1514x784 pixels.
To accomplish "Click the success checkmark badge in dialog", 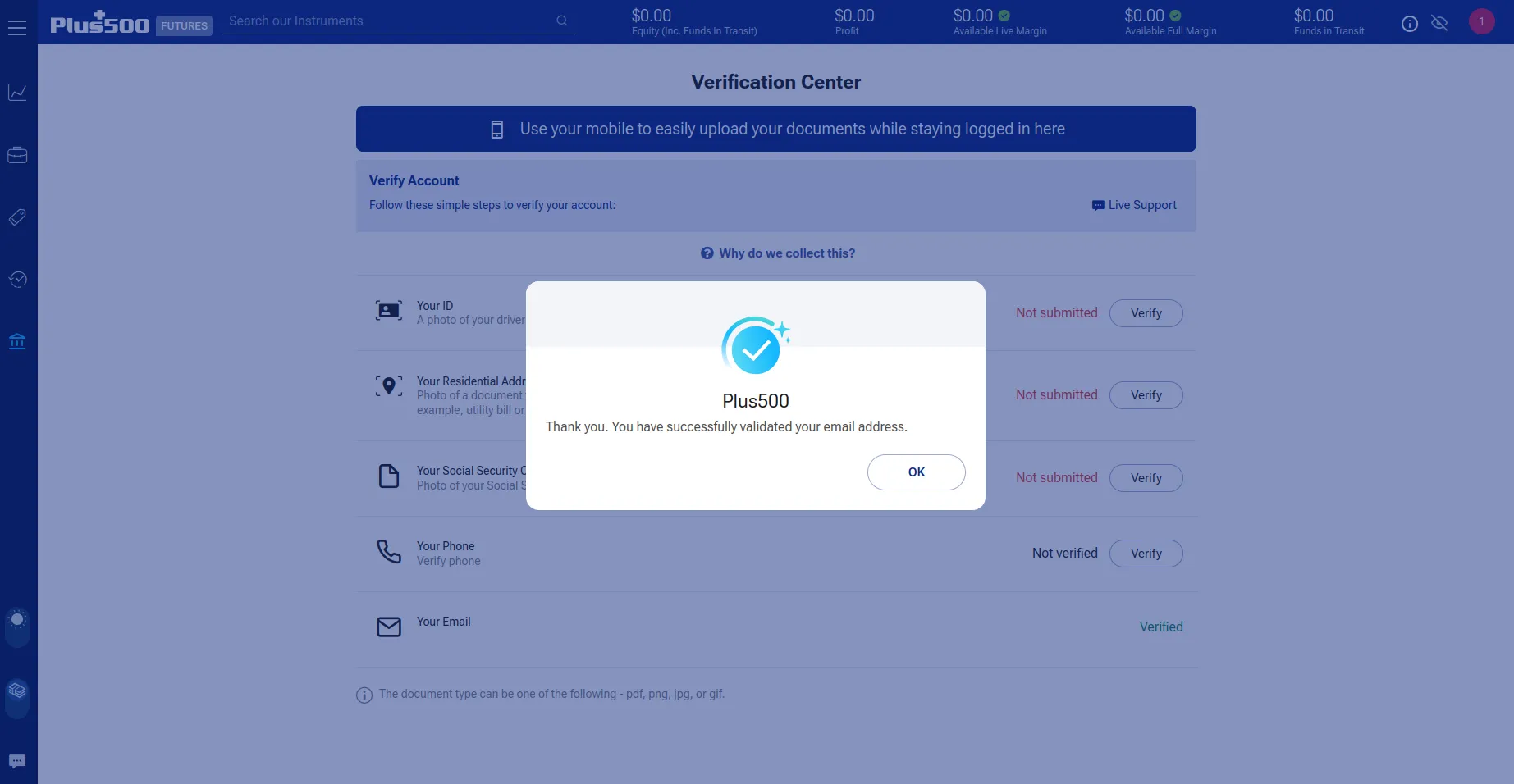I will click(x=756, y=347).
